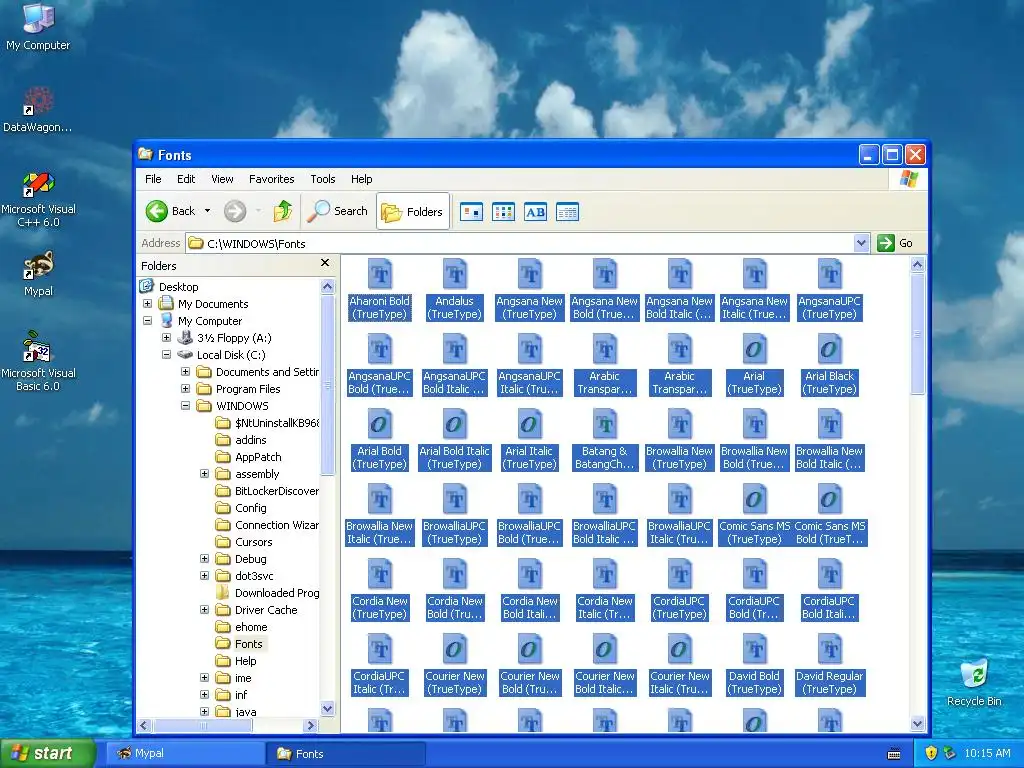The height and width of the screenshot is (768, 1024).
Task: Select Microsoft Visual C++ 6.0 desktop shortcut
Action: (38, 199)
